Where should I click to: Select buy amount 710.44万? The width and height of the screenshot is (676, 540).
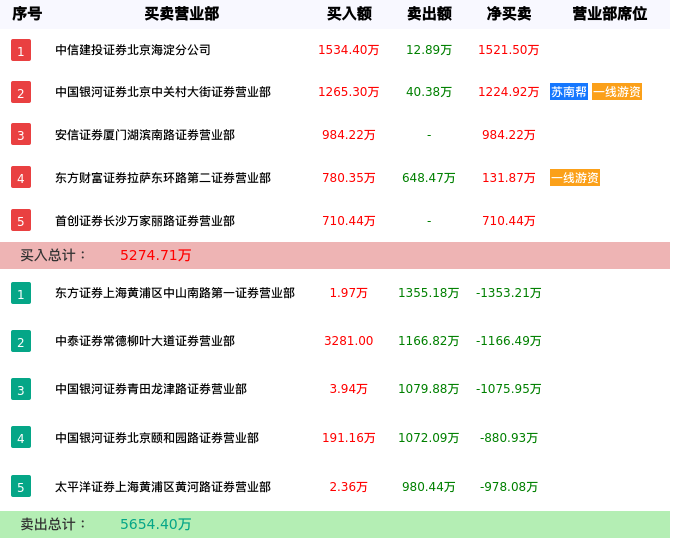(x=349, y=221)
